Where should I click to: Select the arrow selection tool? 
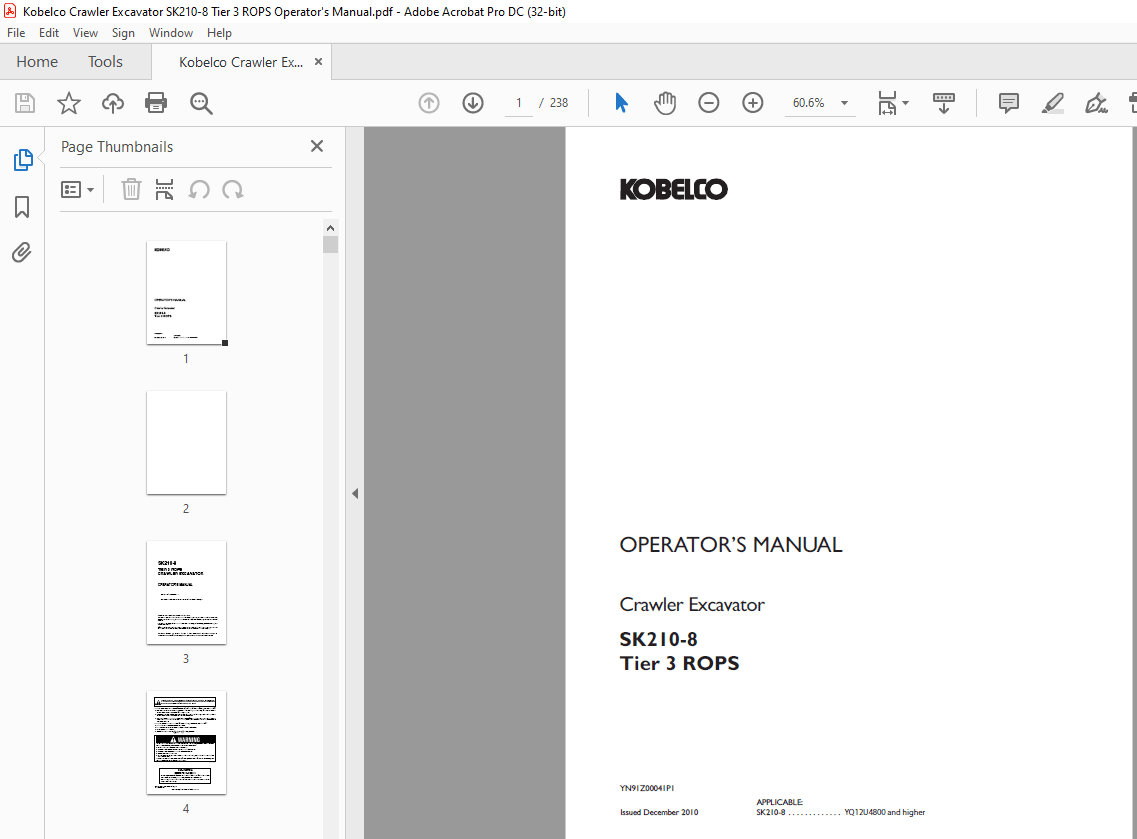pos(621,103)
